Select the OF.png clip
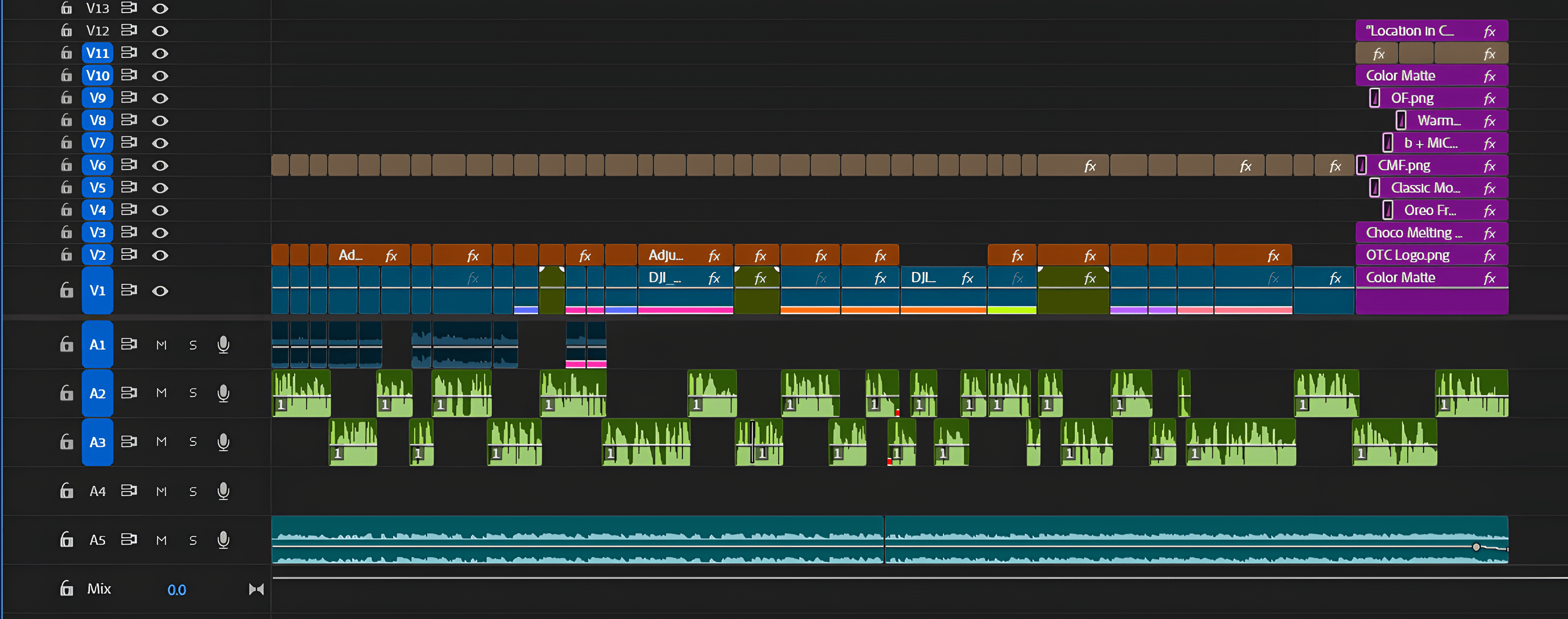The height and width of the screenshot is (619, 1568). point(1438,98)
